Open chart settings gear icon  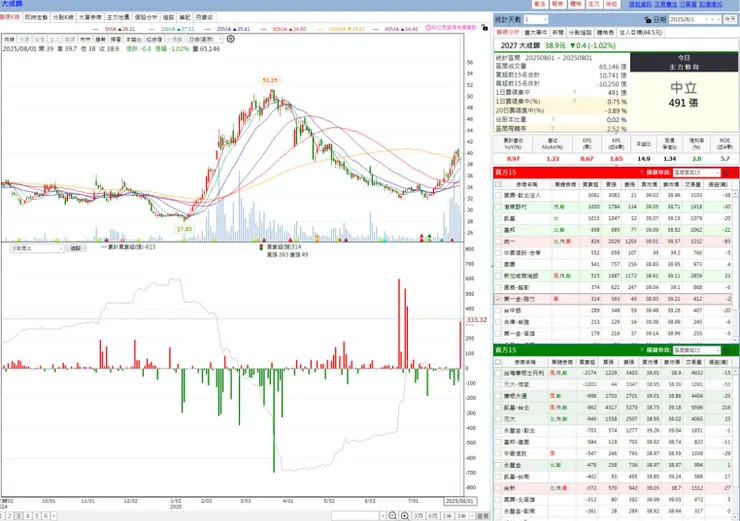click(230, 39)
